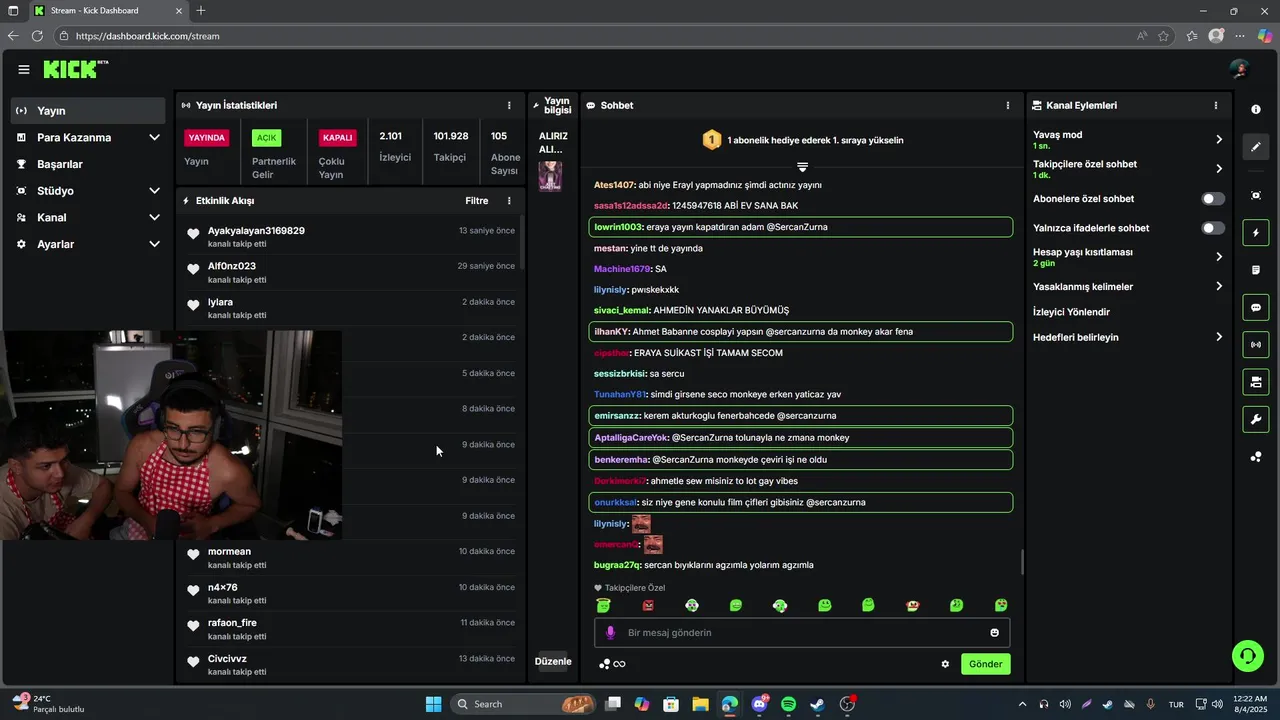Expand Para Kazanma sidebar section
Viewport: 1280px width, 720px height.
154,137
